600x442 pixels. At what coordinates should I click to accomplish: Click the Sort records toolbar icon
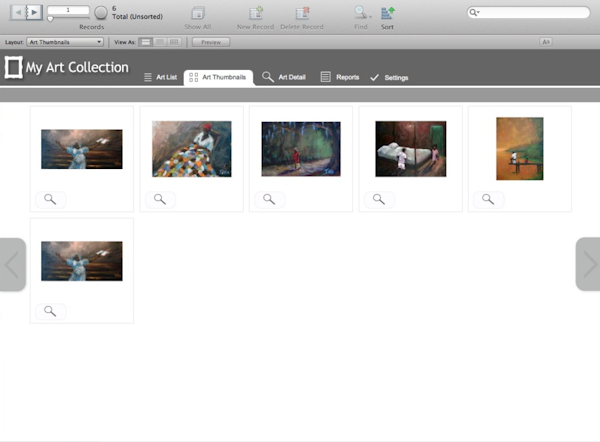pos(387,13)
